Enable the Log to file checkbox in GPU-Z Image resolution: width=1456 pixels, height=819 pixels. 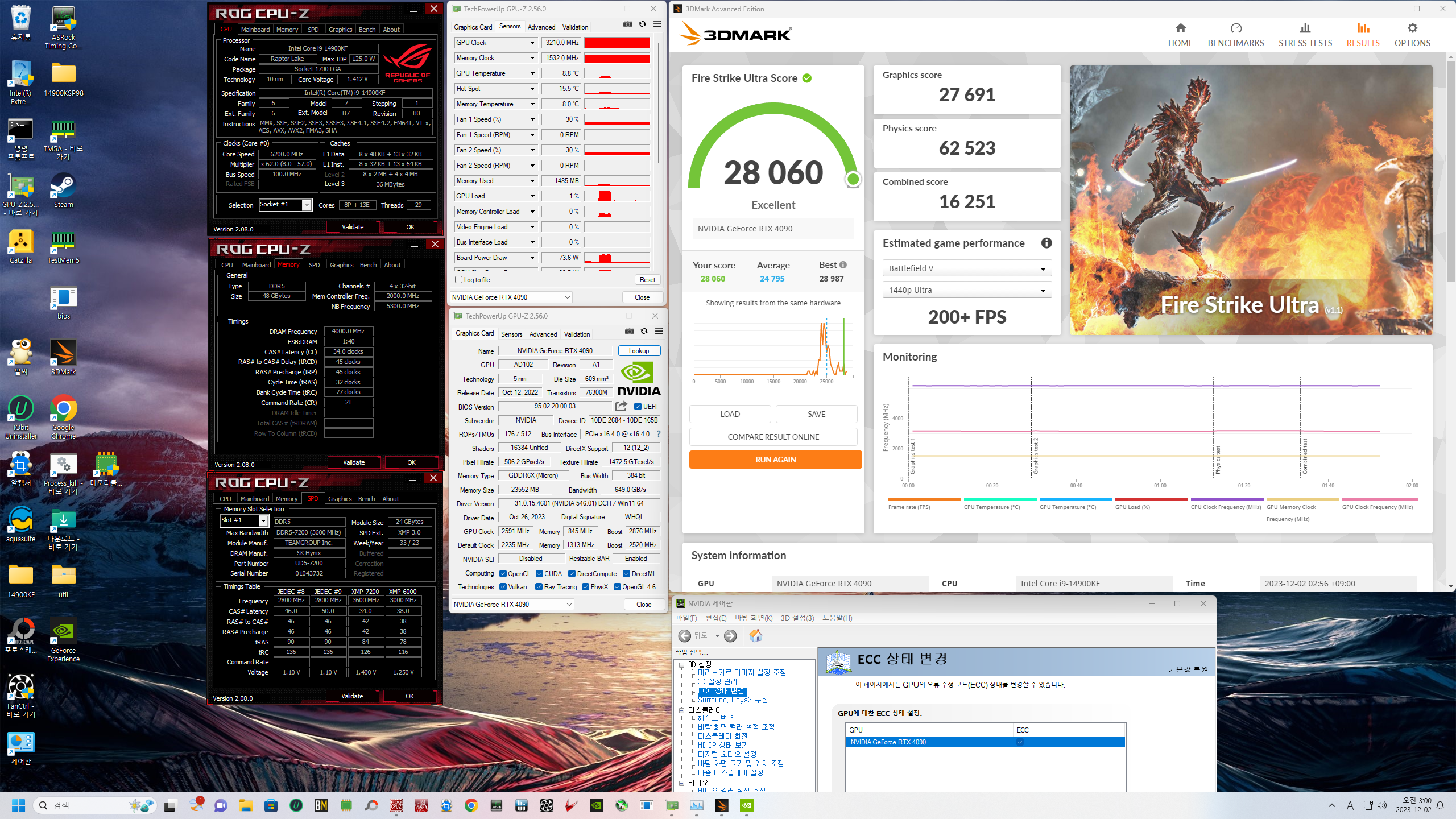tap(458, 279)
